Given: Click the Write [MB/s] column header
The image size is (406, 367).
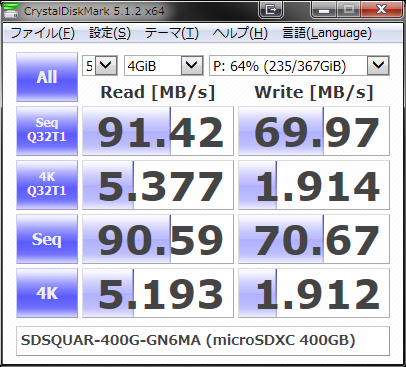Looking at the screenshot, I should coord(314,92).
